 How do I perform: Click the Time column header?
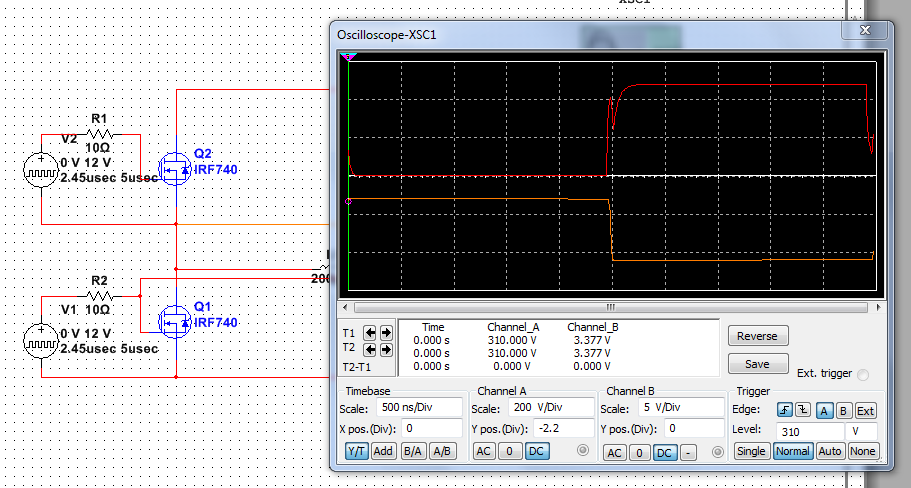[433, 327]
